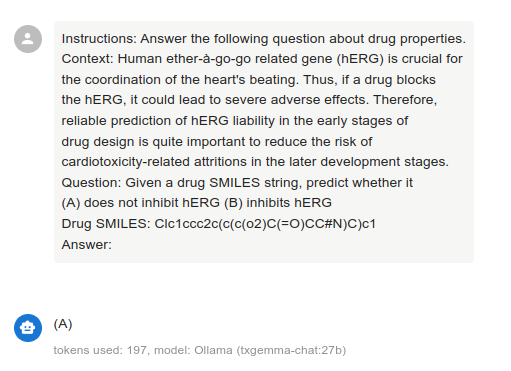Click the gray user avatar icon
511x371 pixels.
[x=28, y=39]
